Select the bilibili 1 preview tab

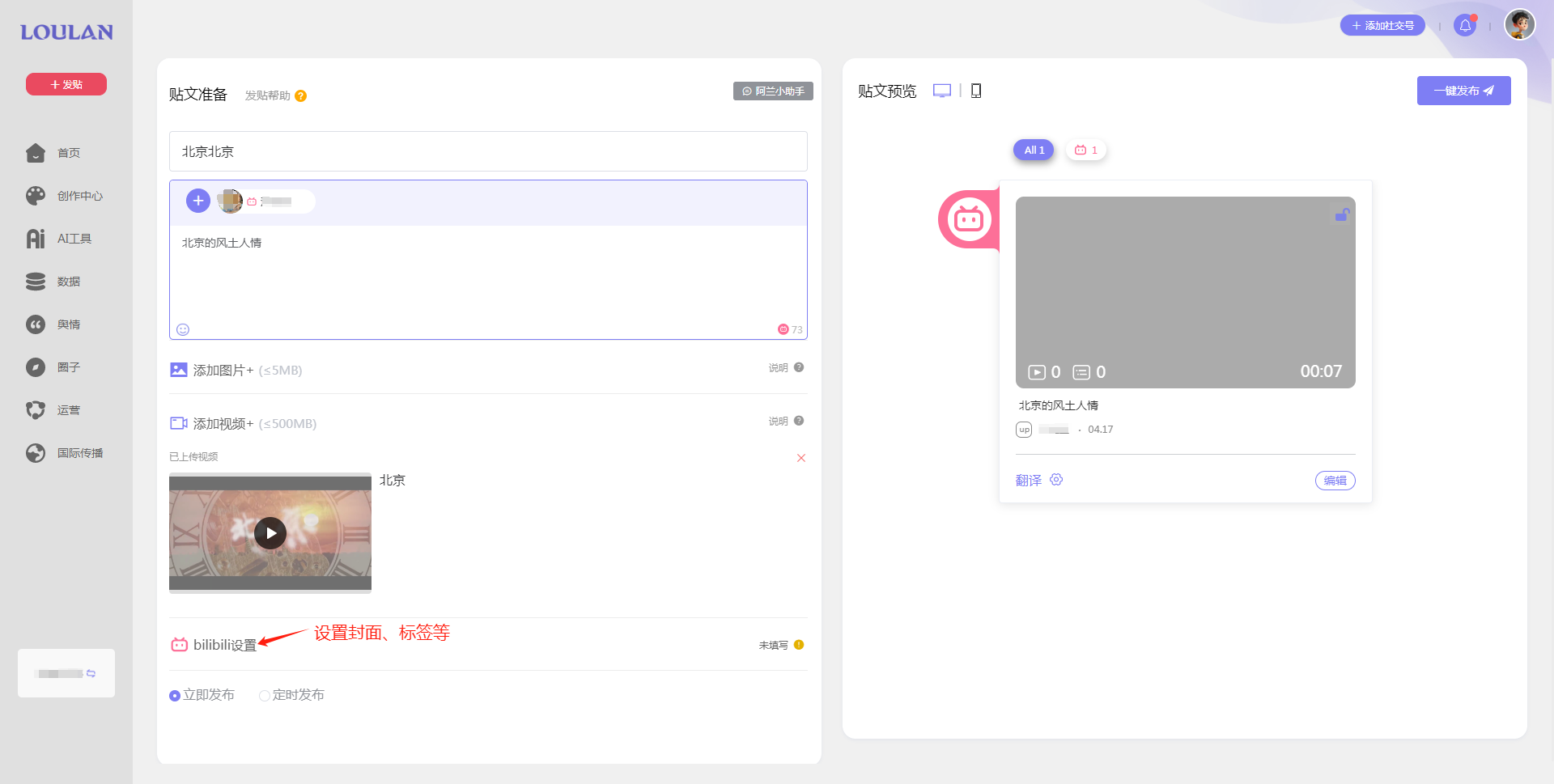pyautogui.click(x=1085, y=150)
